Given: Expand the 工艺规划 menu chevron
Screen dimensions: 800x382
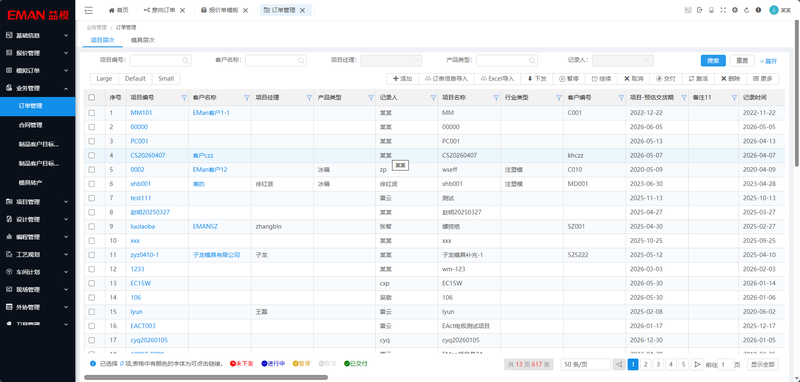Looking at the screenshot, I should point(66,254).
